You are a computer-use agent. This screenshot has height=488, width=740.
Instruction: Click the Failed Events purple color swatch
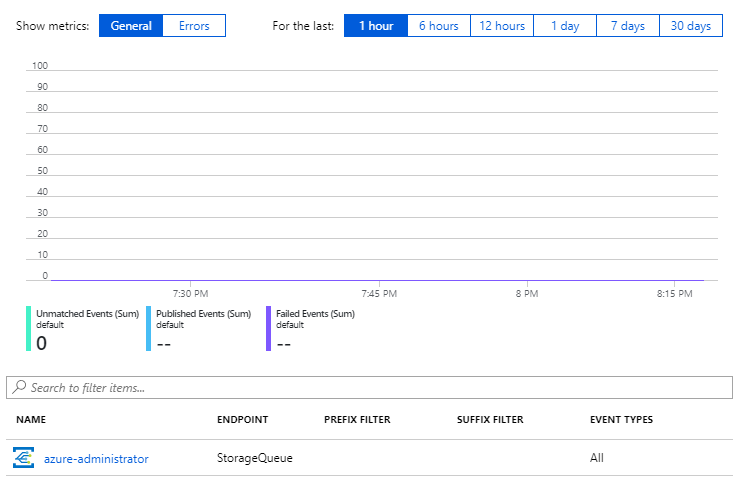coord(269,328)
